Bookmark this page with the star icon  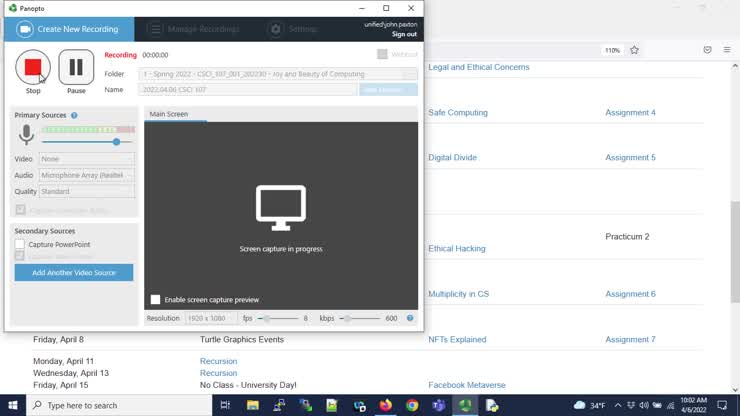tap(634, 50)
